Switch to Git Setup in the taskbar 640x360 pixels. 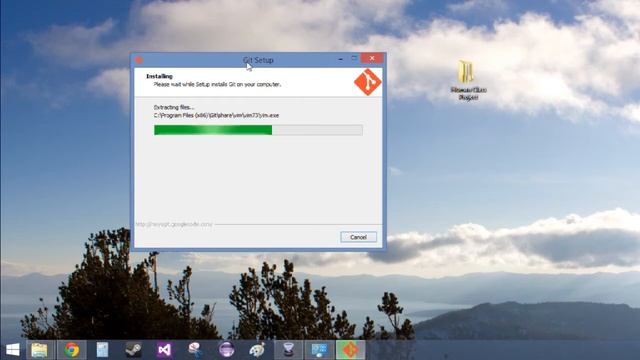click(350, 350)
